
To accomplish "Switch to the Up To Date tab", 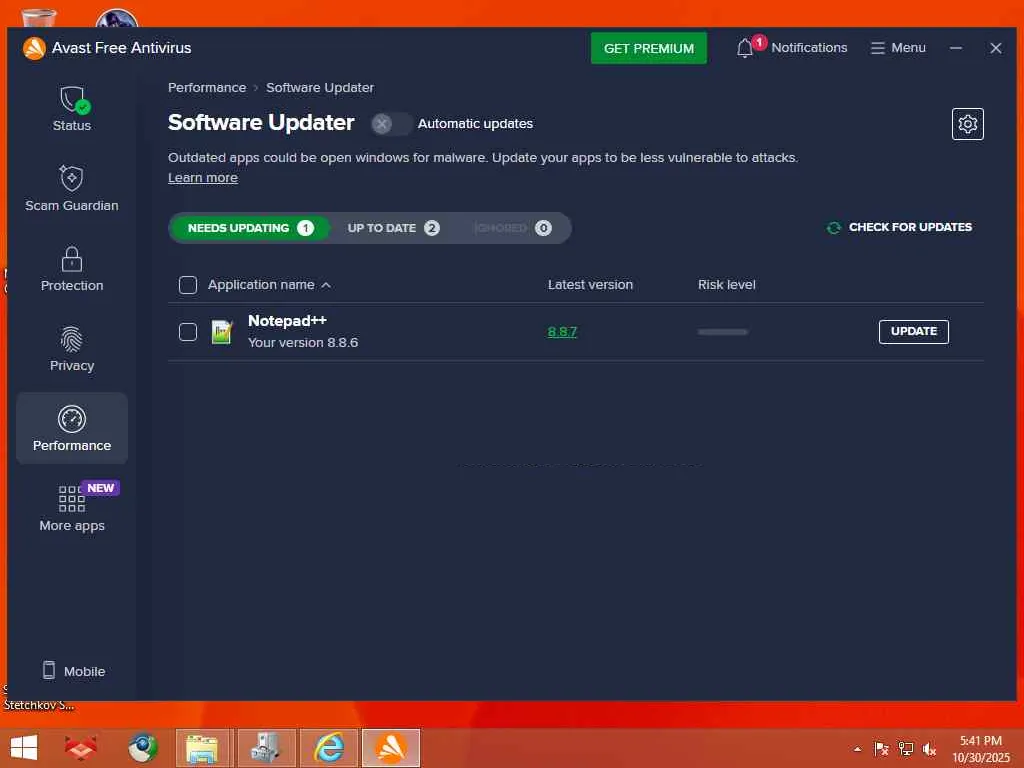I will coord(393,228).
